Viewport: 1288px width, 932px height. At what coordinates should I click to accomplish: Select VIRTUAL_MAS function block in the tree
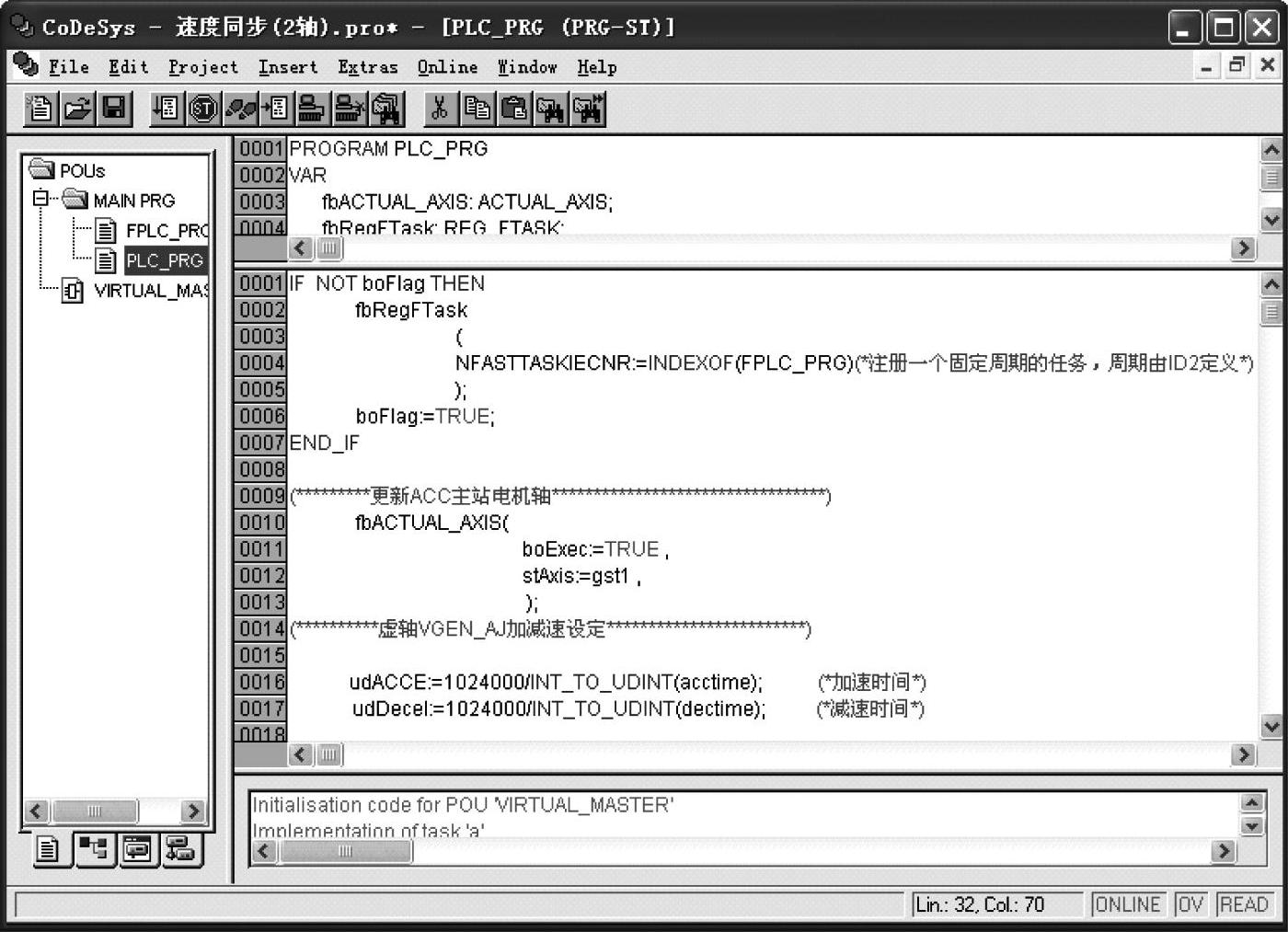click(x=151, y=291)
